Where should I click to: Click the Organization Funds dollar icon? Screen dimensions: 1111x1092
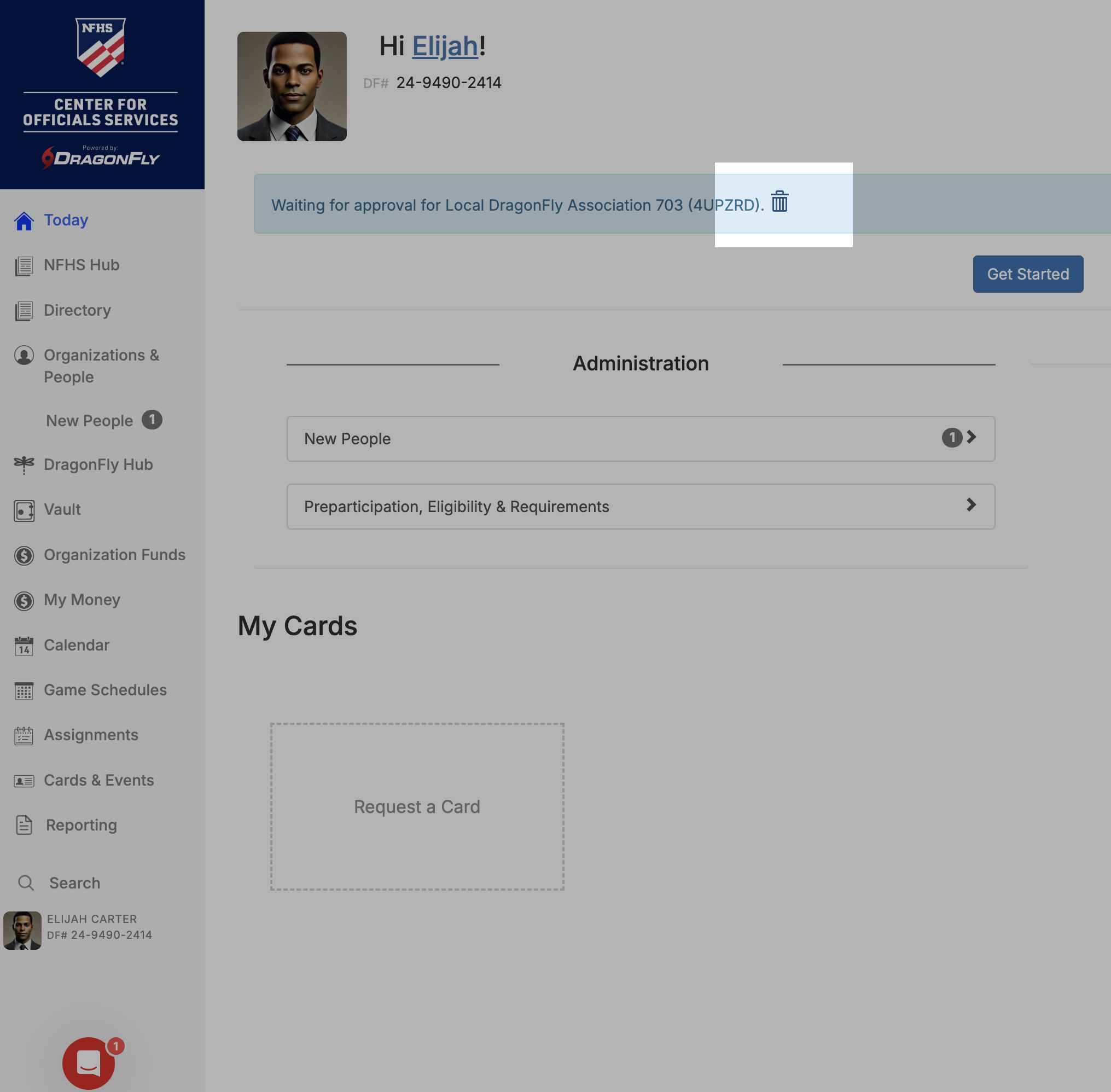tap(24, 555)
